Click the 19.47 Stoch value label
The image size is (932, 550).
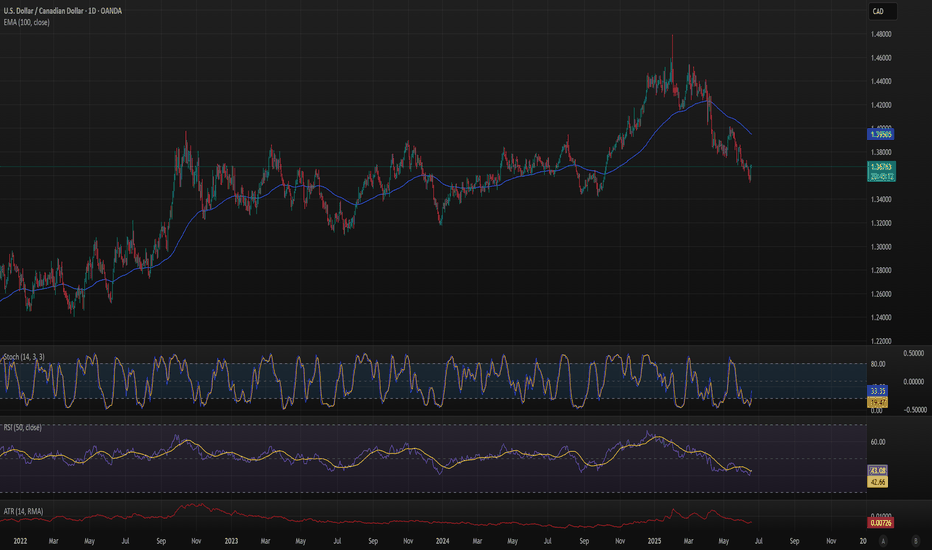click(878, 403)
